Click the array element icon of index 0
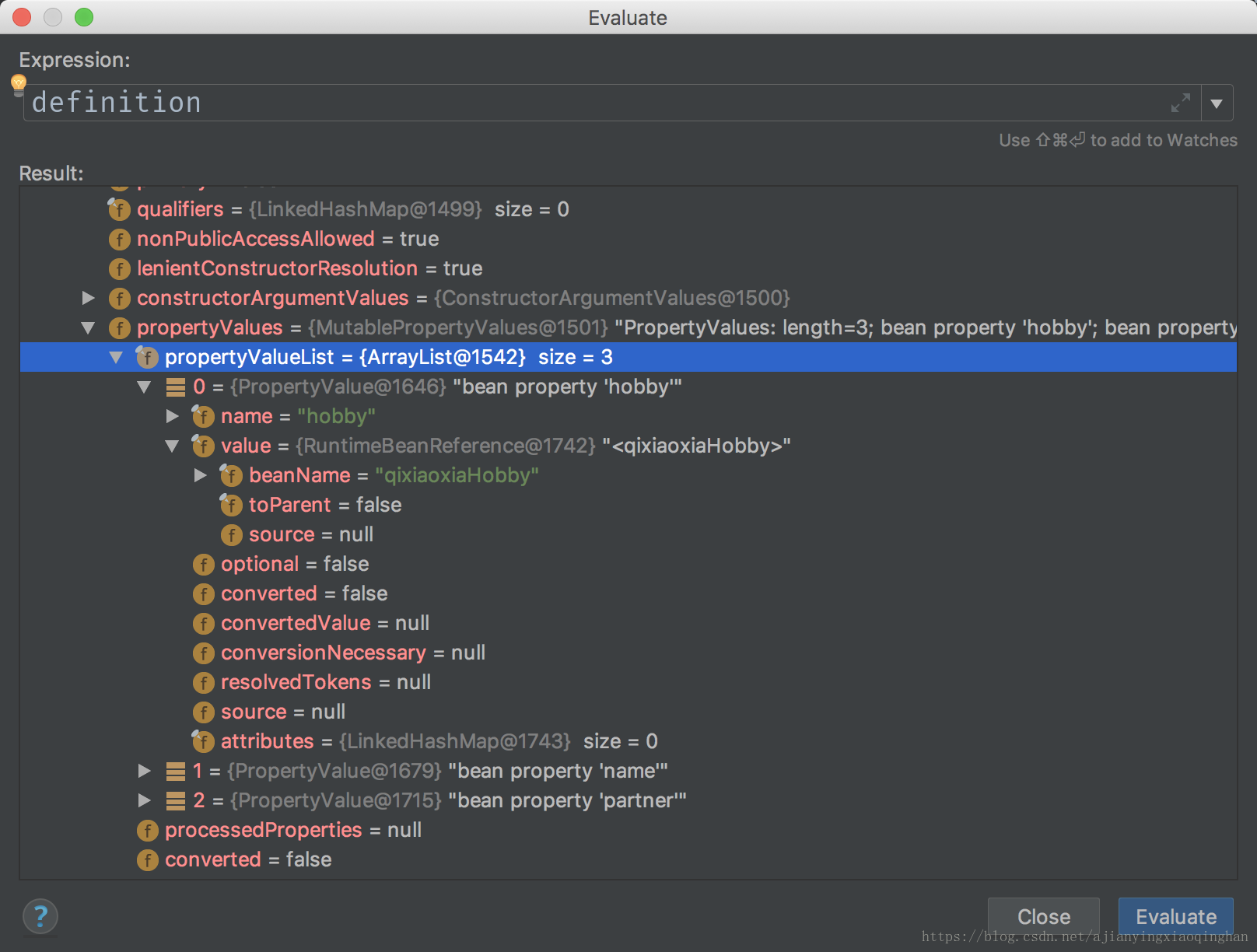 (x=176, y=387)
